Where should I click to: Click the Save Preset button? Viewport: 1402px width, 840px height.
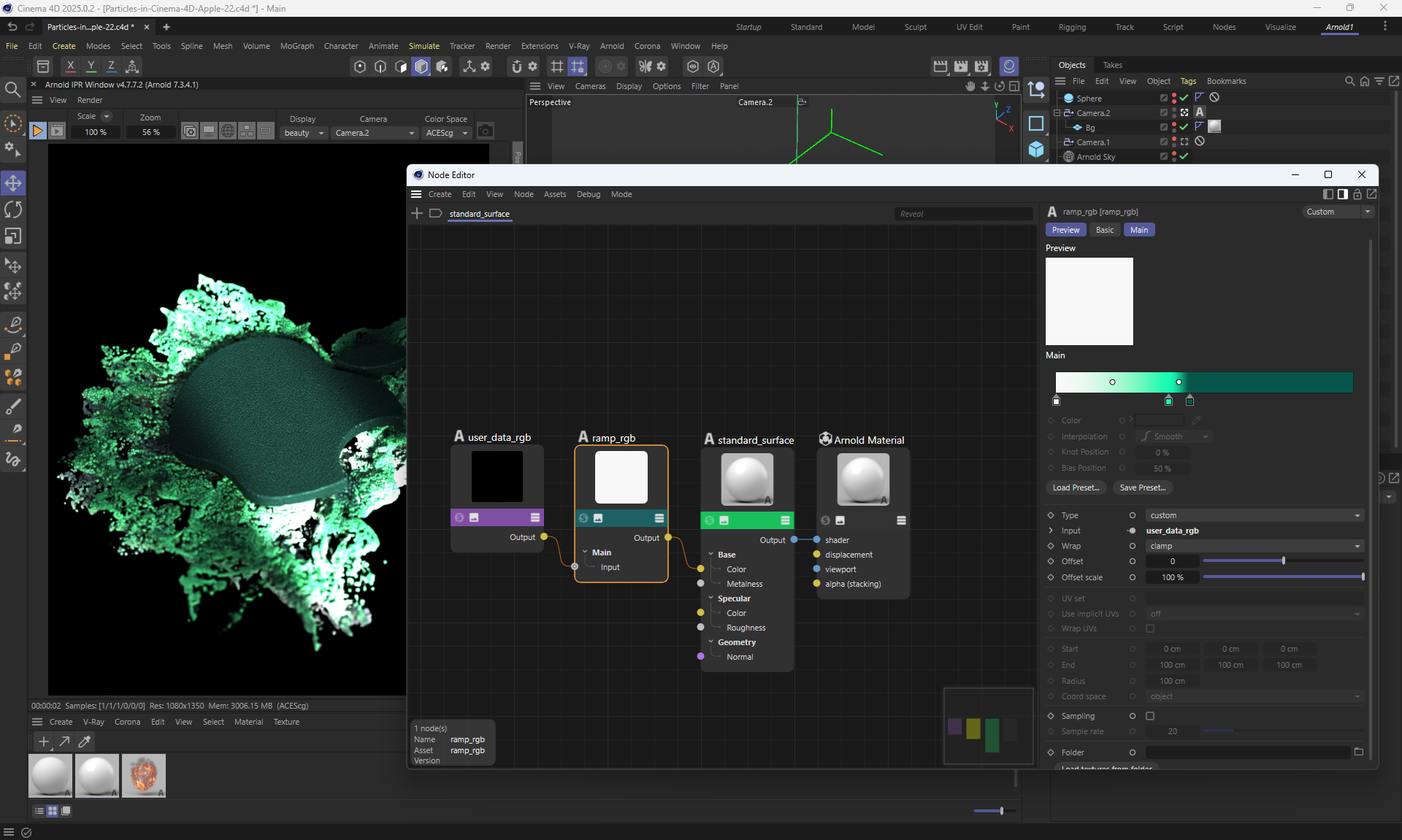point(1142,488)
